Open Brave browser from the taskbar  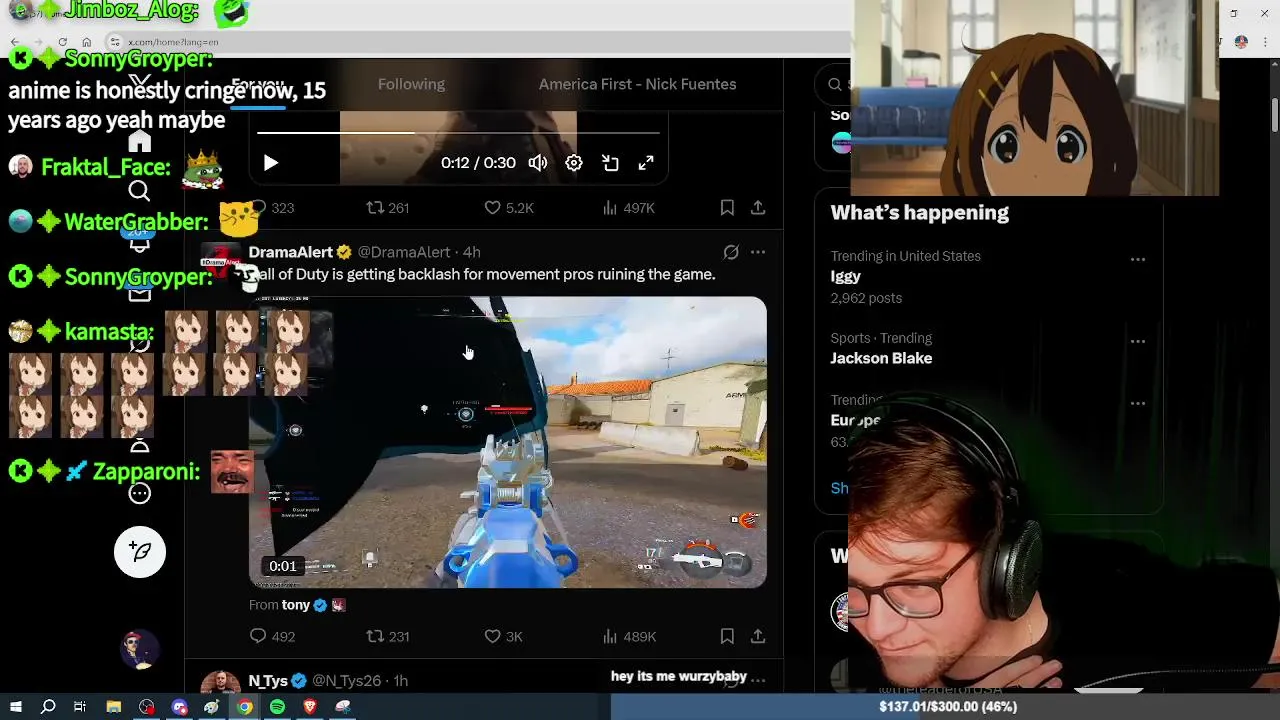coord(310,707)
